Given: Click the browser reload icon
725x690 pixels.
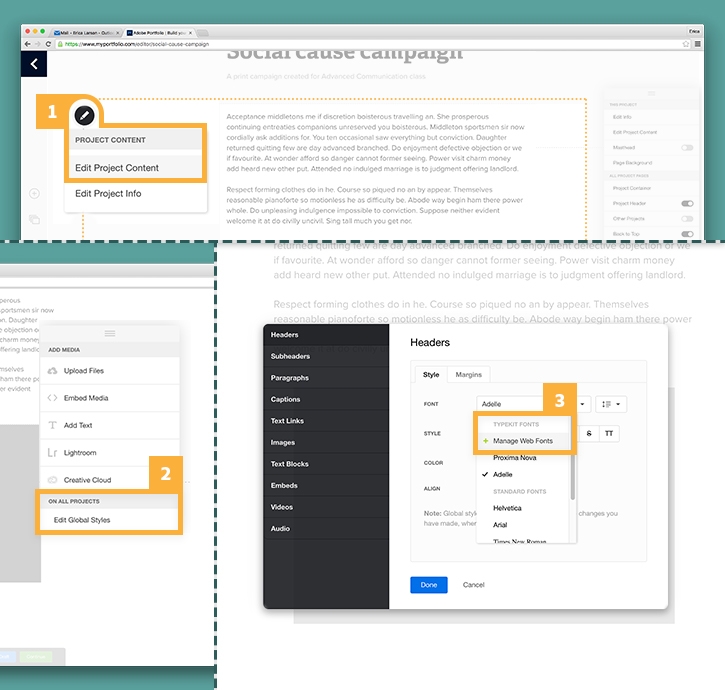Looking at the screenshot, I should click(48, 44).
